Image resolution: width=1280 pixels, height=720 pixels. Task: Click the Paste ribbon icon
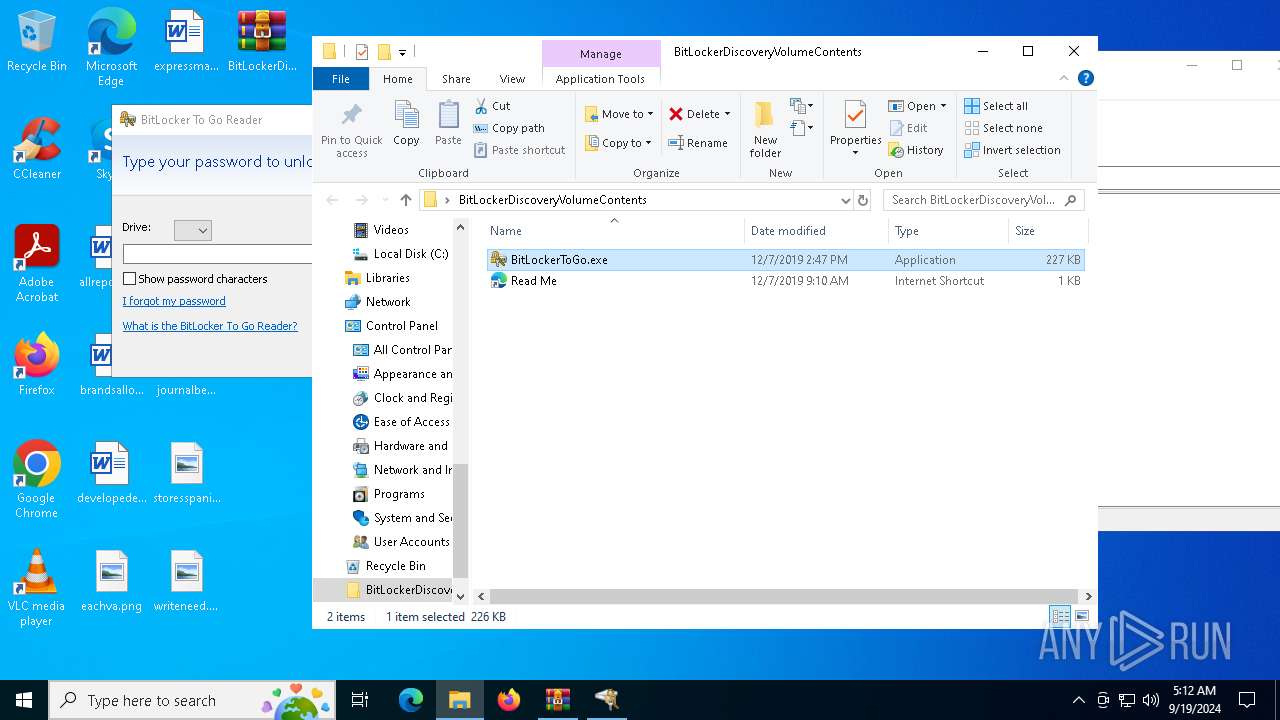click(x=448, y=124)
